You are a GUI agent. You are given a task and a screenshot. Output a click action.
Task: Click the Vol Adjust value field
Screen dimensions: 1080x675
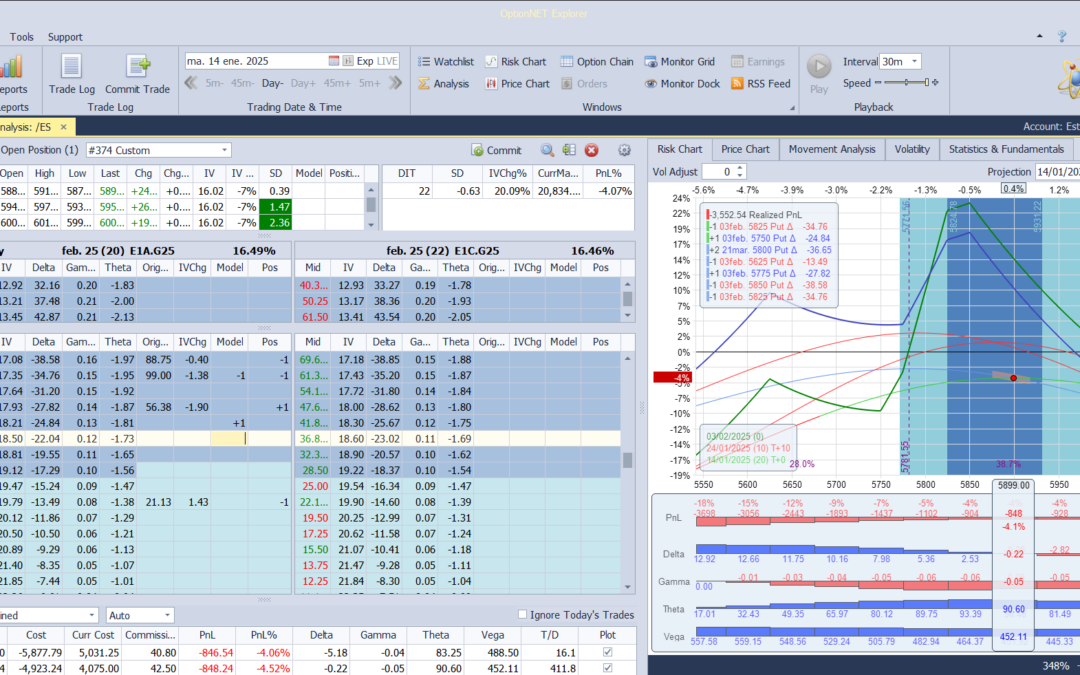[719, 172]
